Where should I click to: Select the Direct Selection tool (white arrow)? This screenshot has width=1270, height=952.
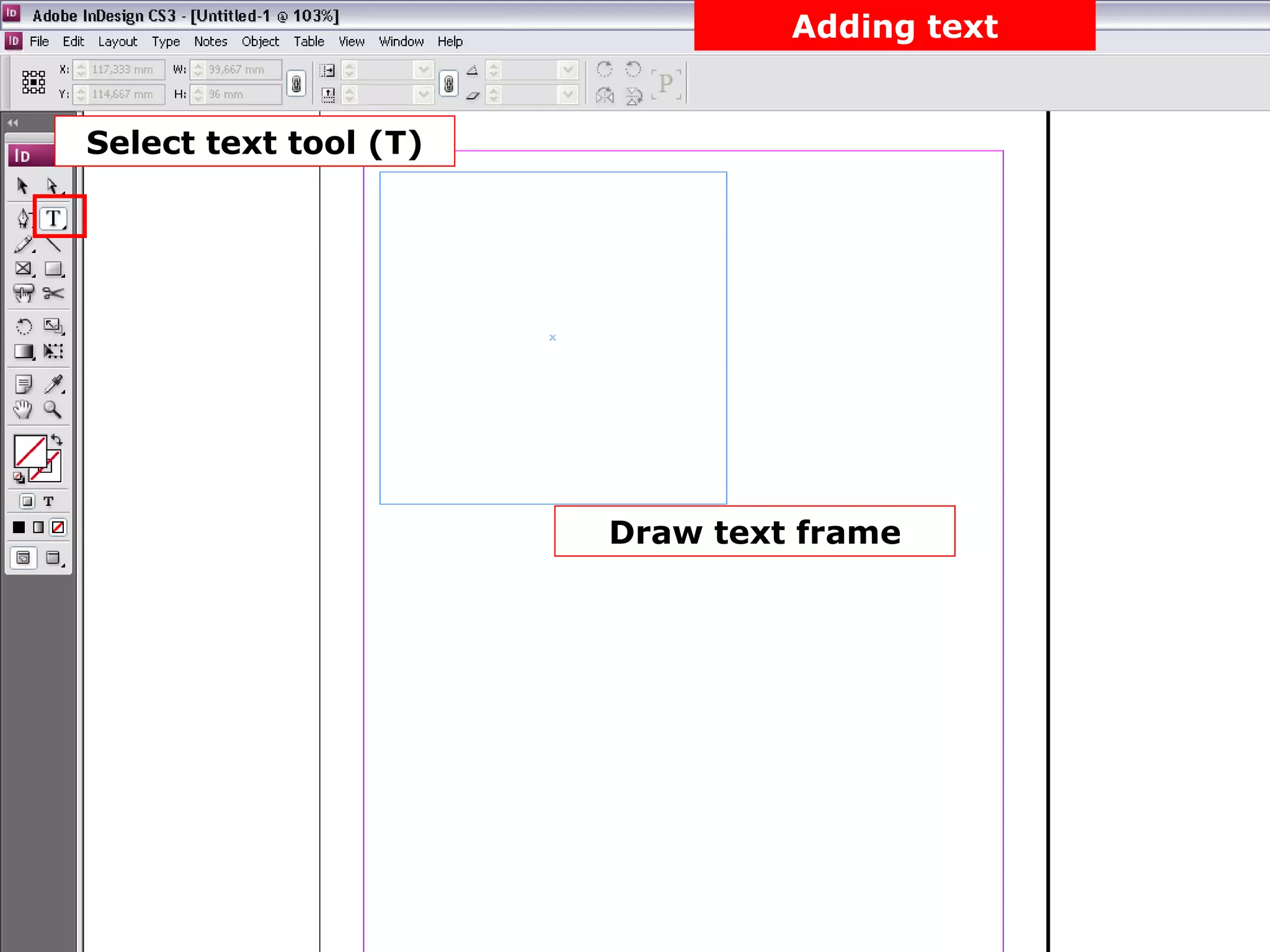click(53, 186)
